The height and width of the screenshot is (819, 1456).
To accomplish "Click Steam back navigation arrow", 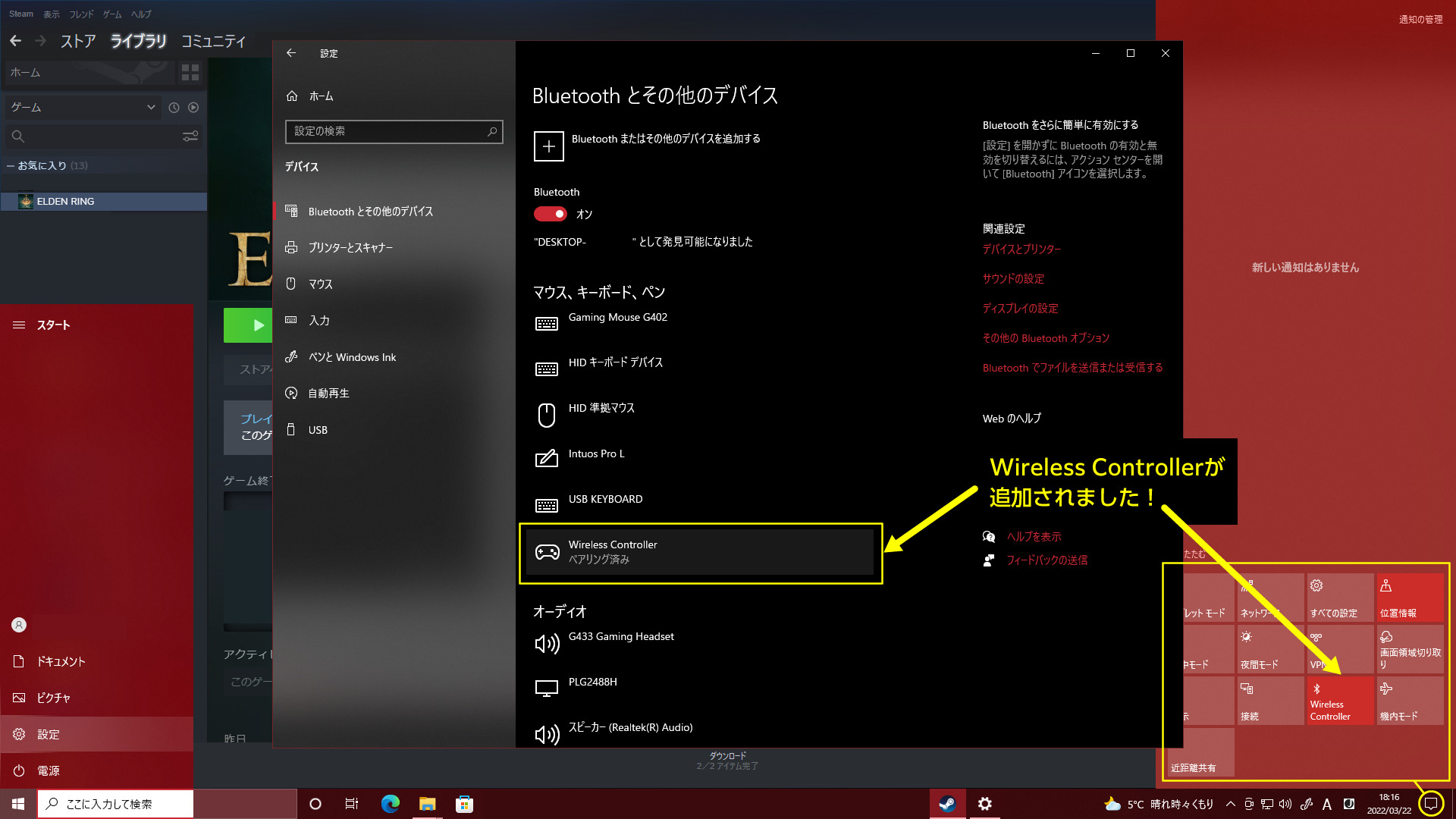I will click(15, 41).
